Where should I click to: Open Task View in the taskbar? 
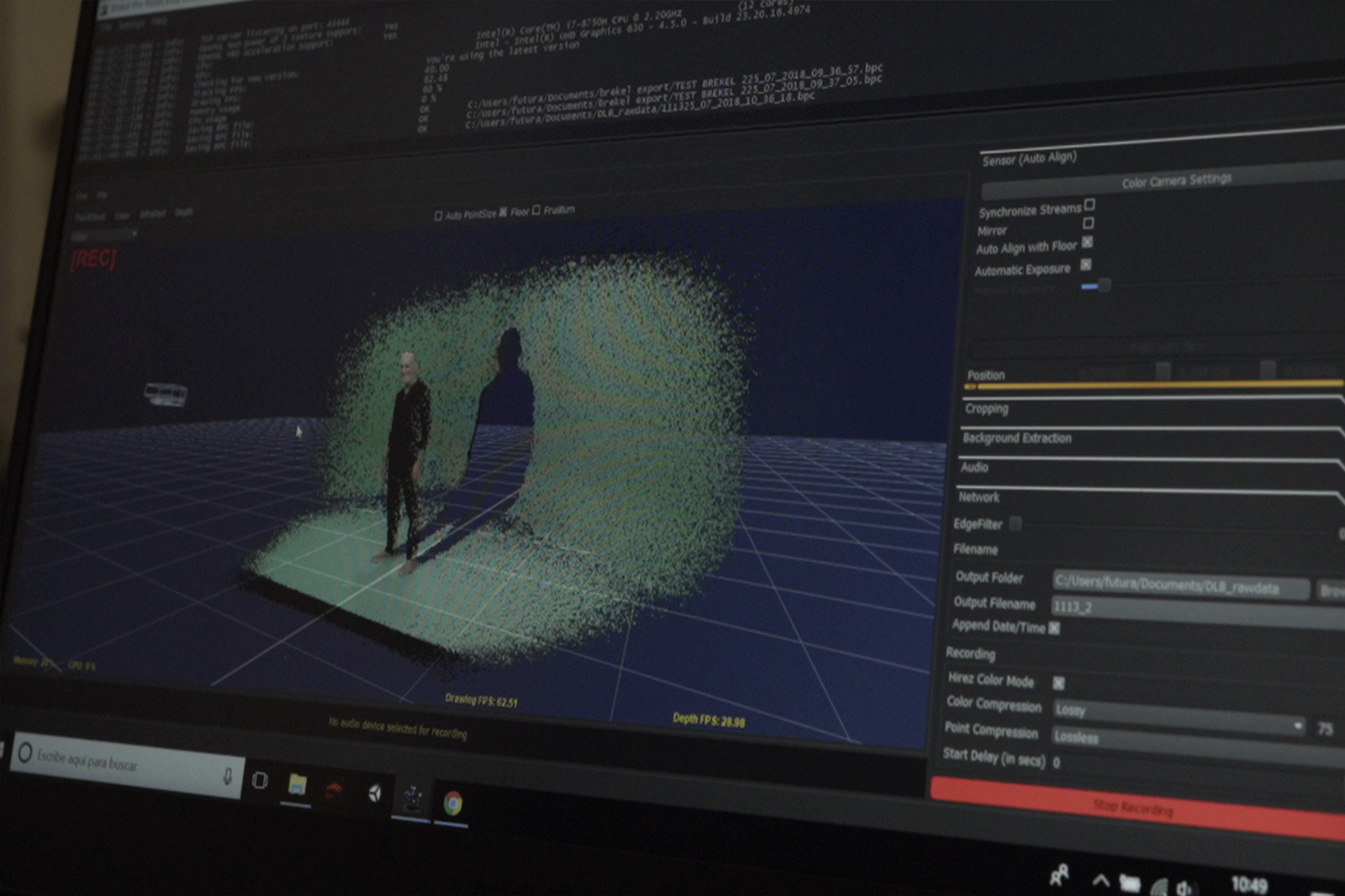coord(260,781)
